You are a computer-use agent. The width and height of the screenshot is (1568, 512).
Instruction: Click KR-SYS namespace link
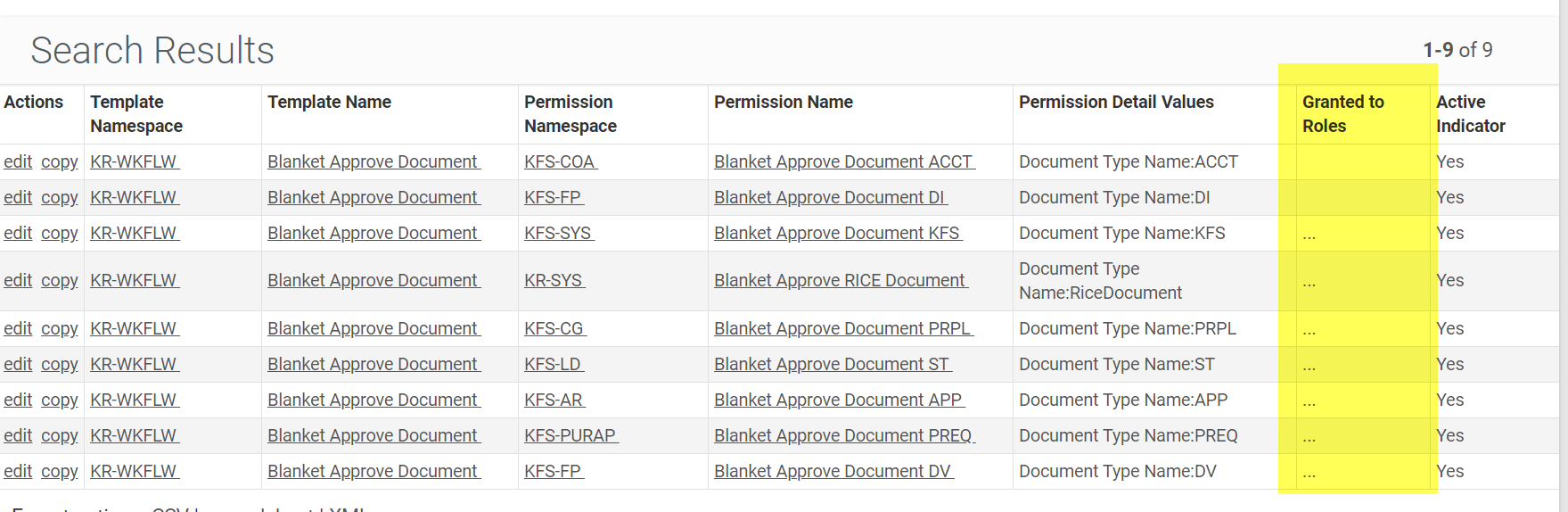pos(554,280)
